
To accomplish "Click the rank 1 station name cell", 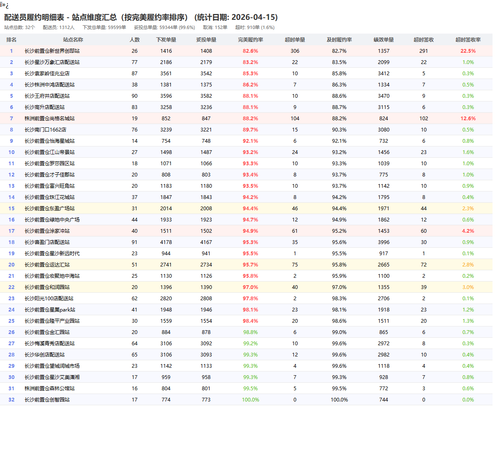I will (52, 51).
